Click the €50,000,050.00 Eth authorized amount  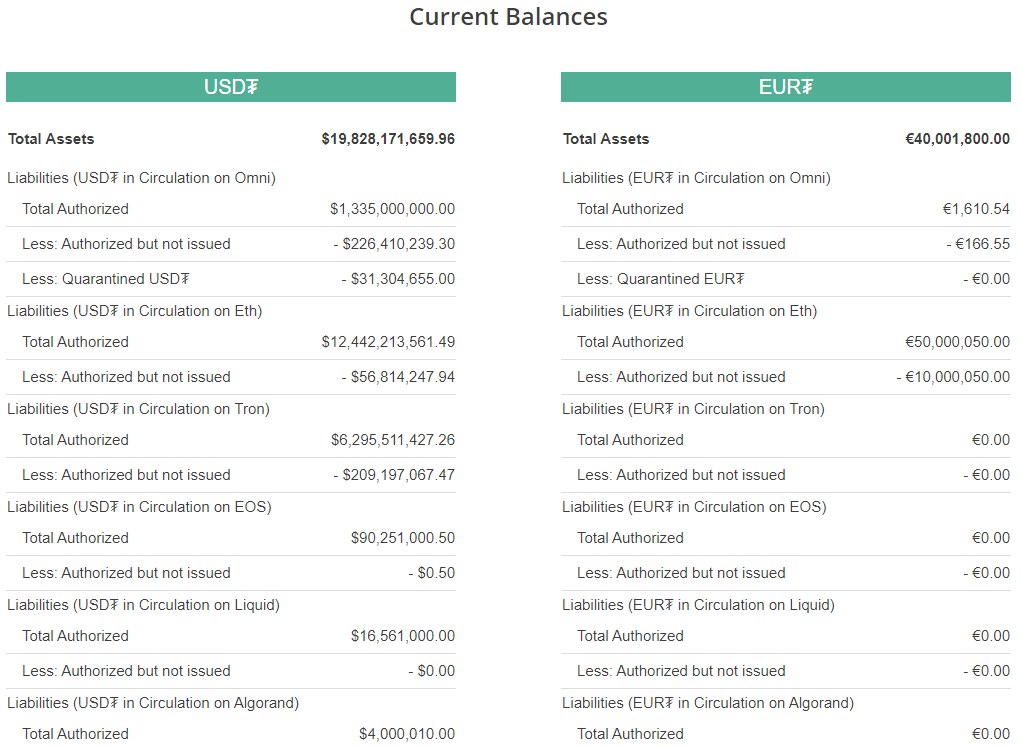click(x=957, y=342)
